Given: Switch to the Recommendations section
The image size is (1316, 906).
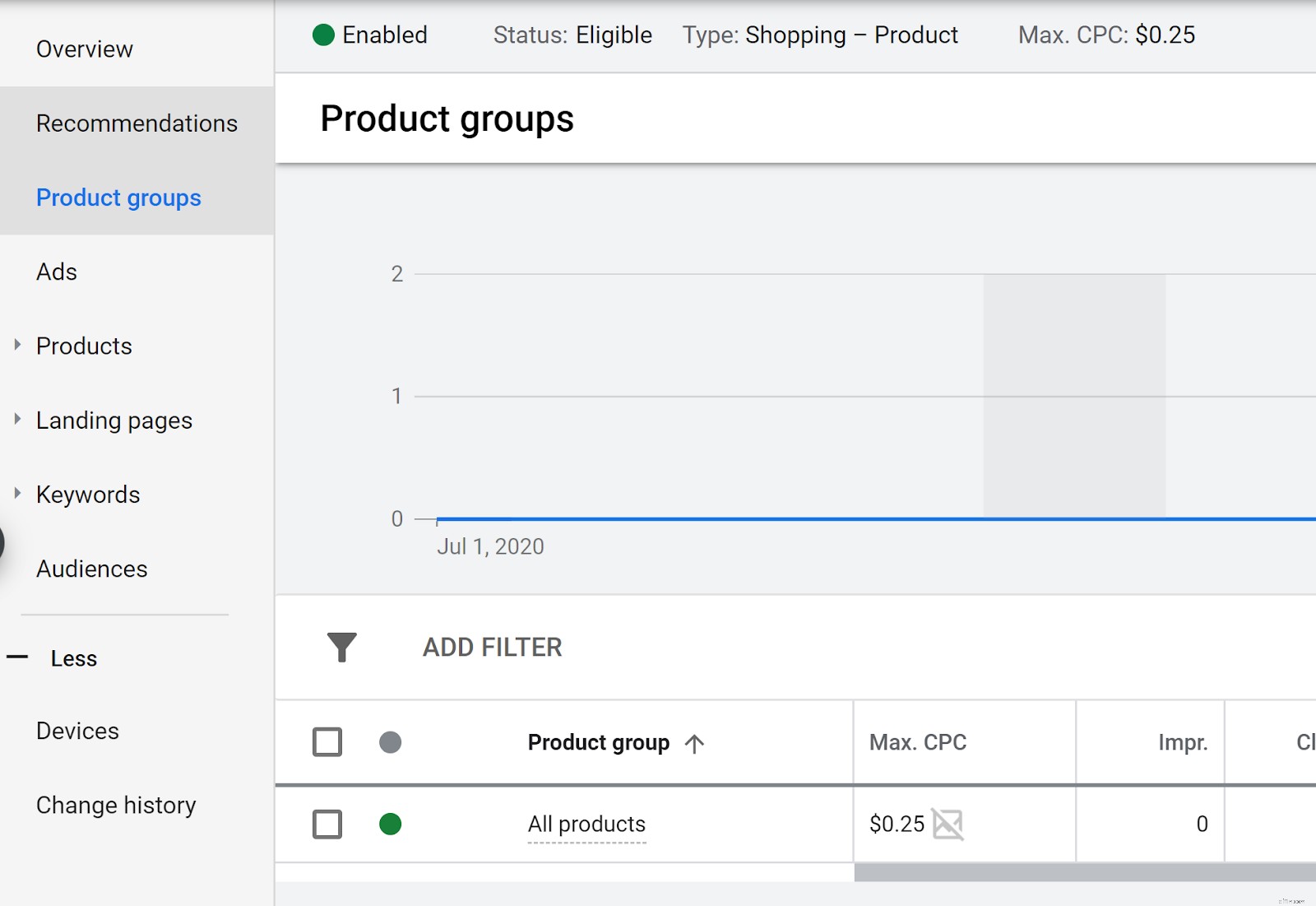Looking at the screenshot, I should pyautogui.click(x=137, y=123).
